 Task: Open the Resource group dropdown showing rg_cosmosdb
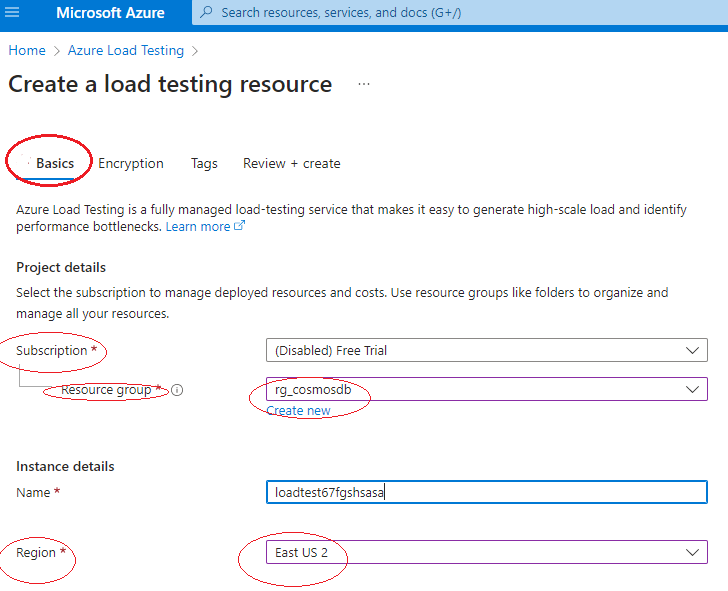click(486, 389)
